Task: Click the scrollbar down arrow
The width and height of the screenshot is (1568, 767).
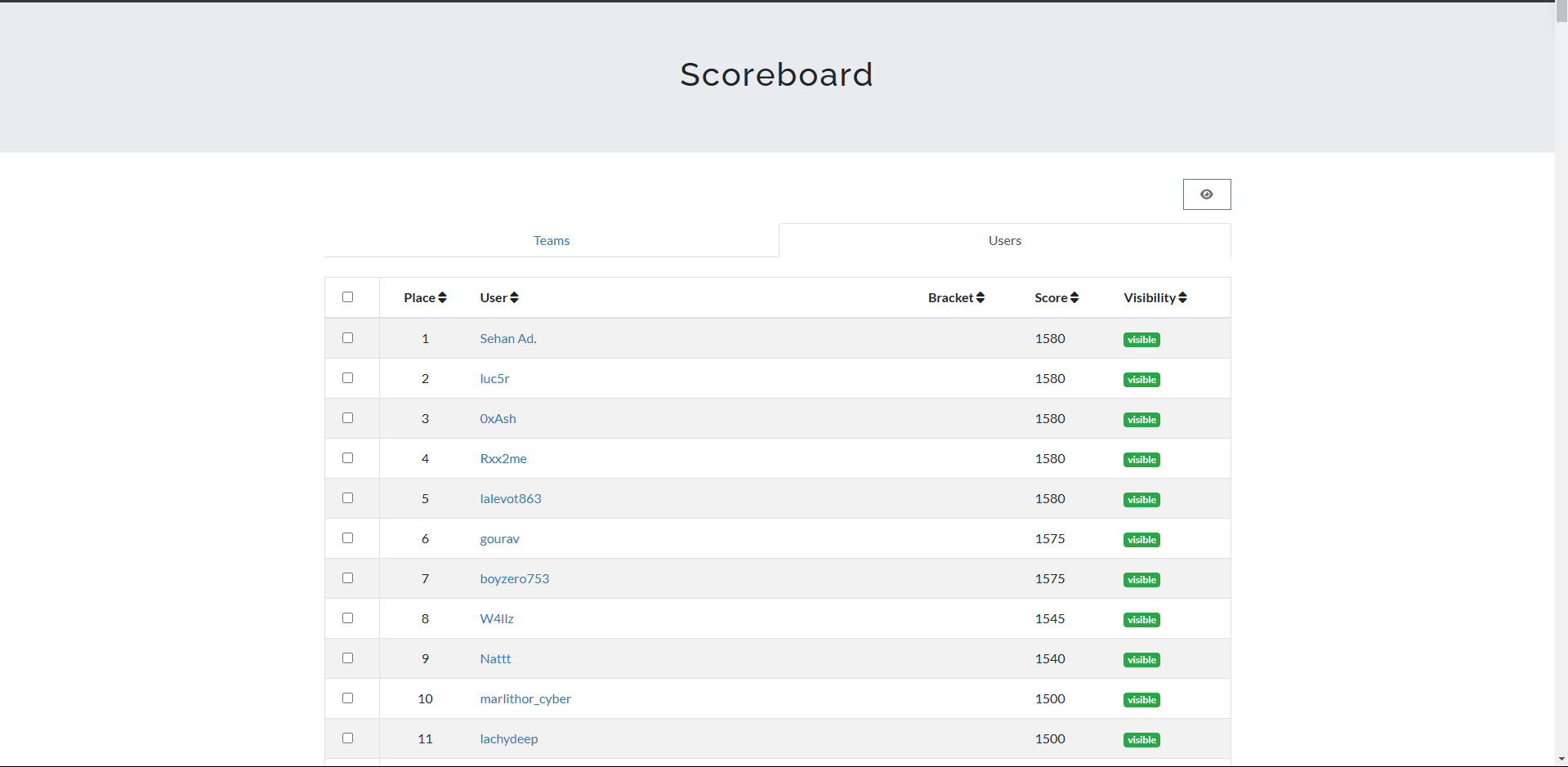Action: click(1561, 758)
